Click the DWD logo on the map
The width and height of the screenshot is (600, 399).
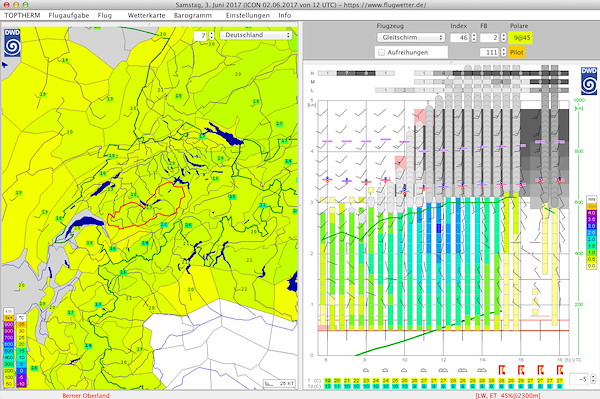(12, 43)
